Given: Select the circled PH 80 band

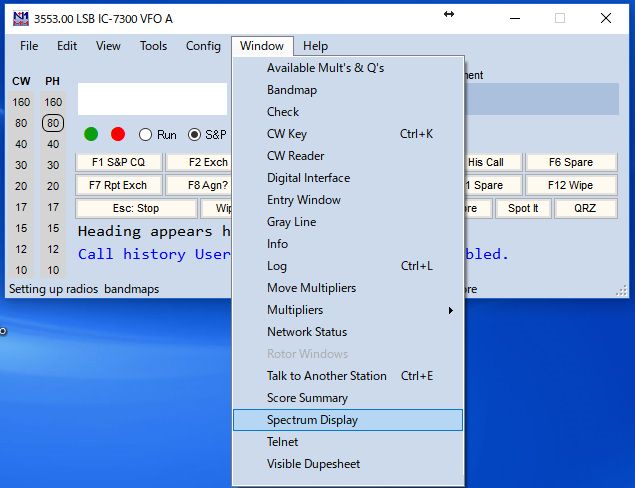Looking at the screenshot, I should [53, 123].
